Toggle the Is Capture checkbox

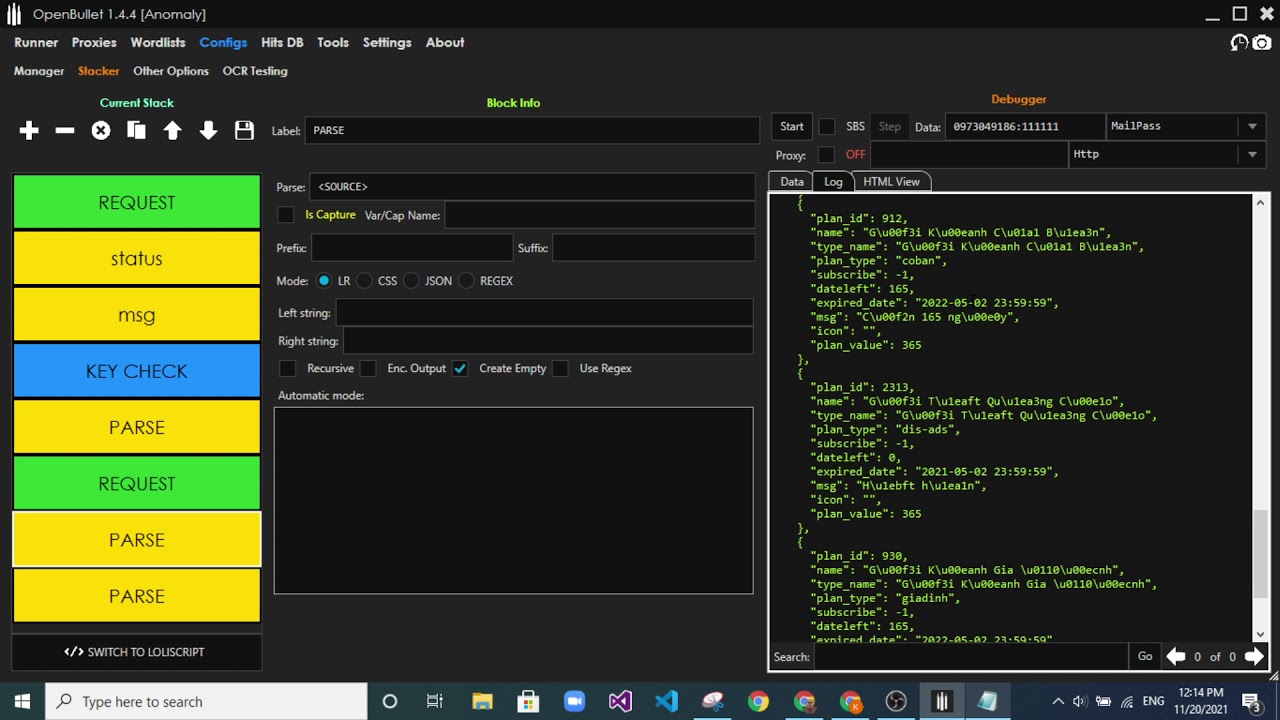click(x=286, y=215)
